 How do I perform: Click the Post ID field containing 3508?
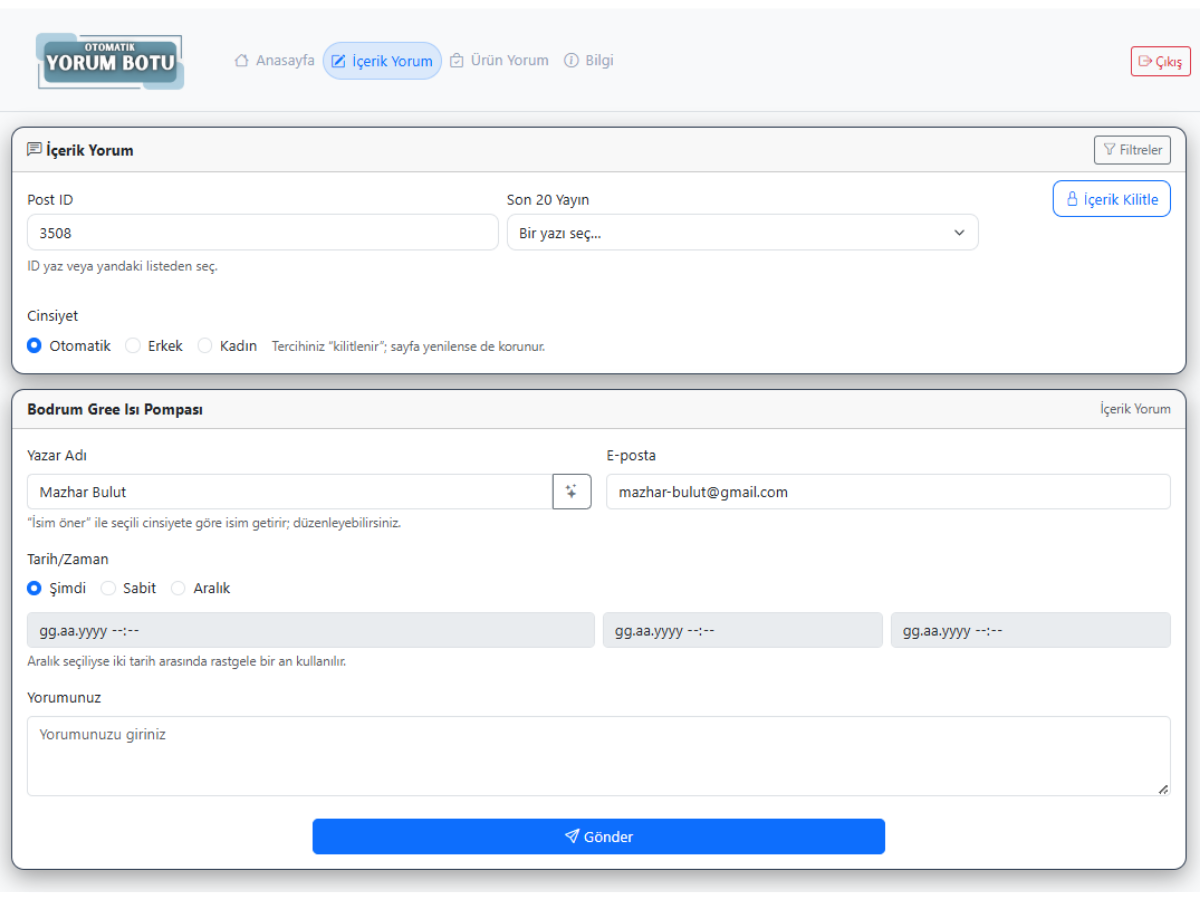262,232
